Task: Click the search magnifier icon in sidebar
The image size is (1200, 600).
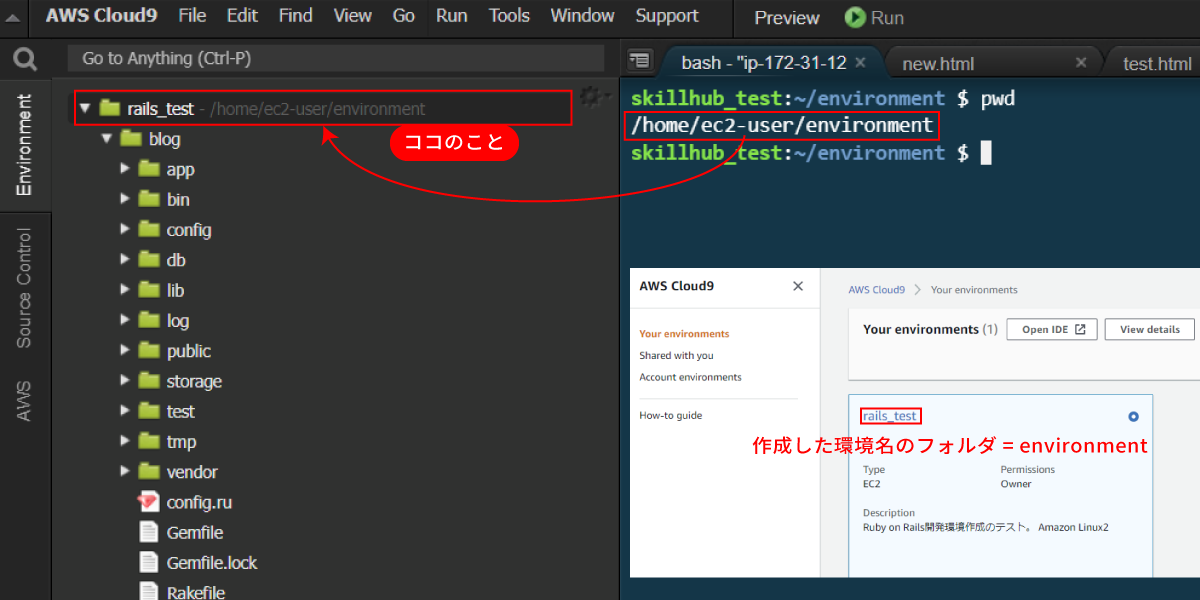Action: (24, 59)
